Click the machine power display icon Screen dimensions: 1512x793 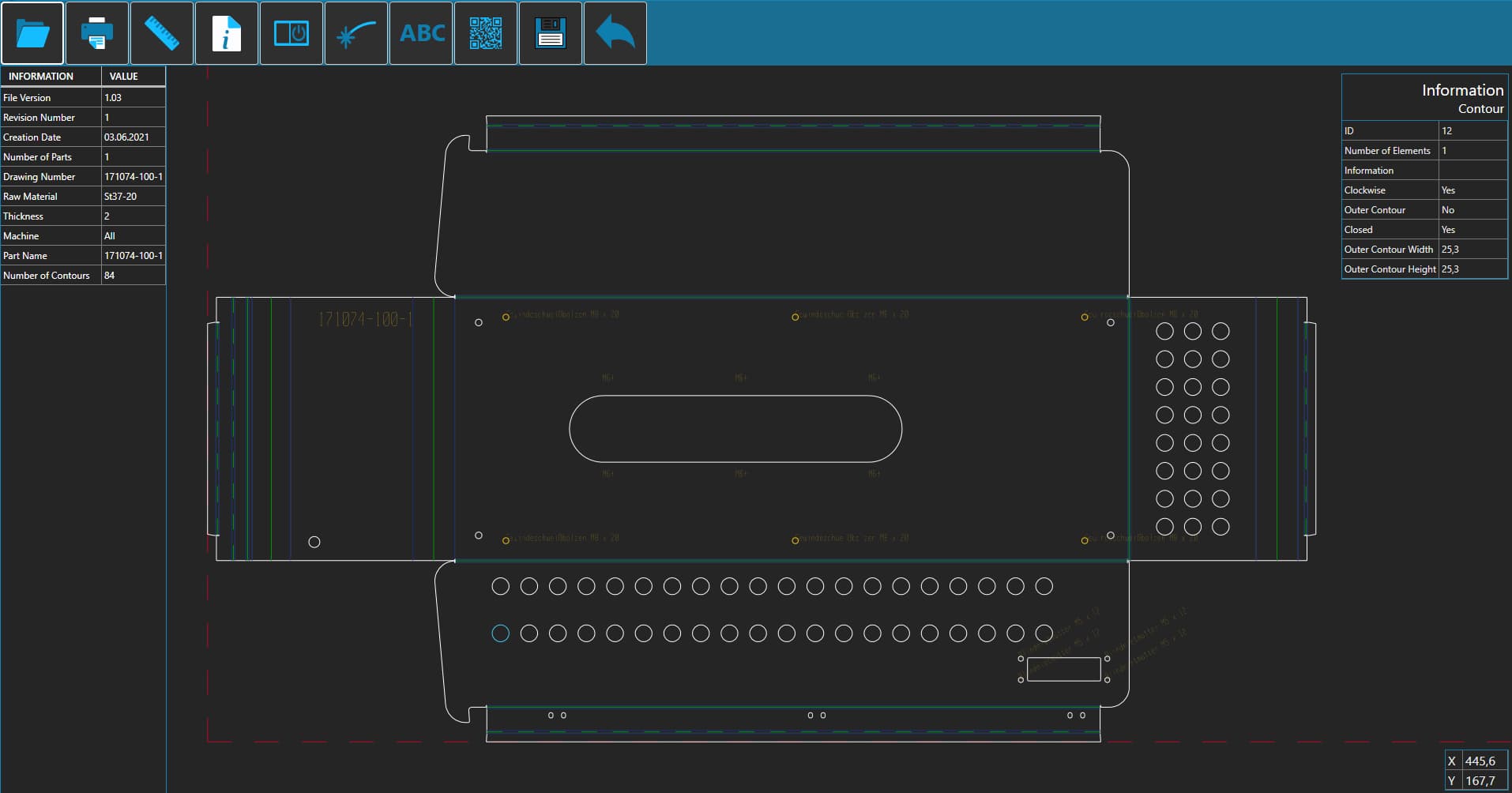pyautogui.click(x=291, y=33)
